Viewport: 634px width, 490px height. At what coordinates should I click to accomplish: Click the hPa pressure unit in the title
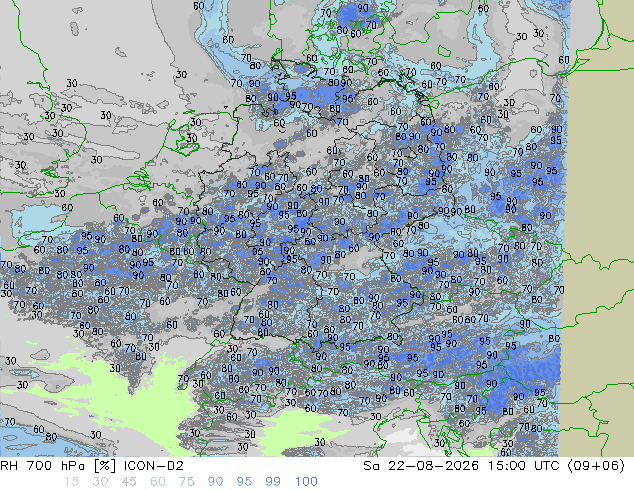(x=73, y=466)
